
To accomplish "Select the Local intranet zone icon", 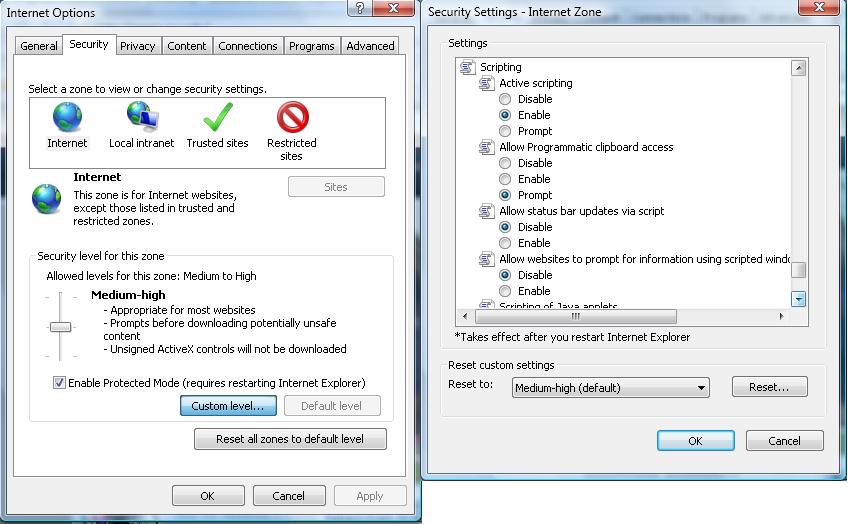I will point(143,116).
